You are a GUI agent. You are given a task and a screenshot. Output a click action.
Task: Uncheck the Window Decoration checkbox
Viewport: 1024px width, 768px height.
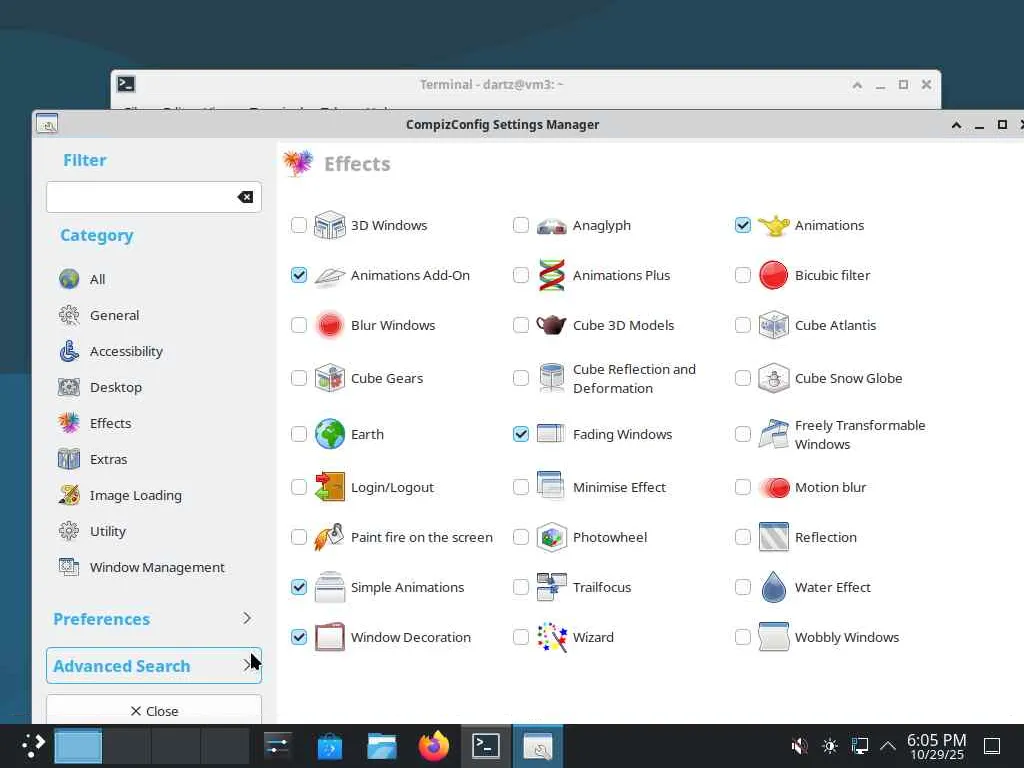click(x=298, y=637)
